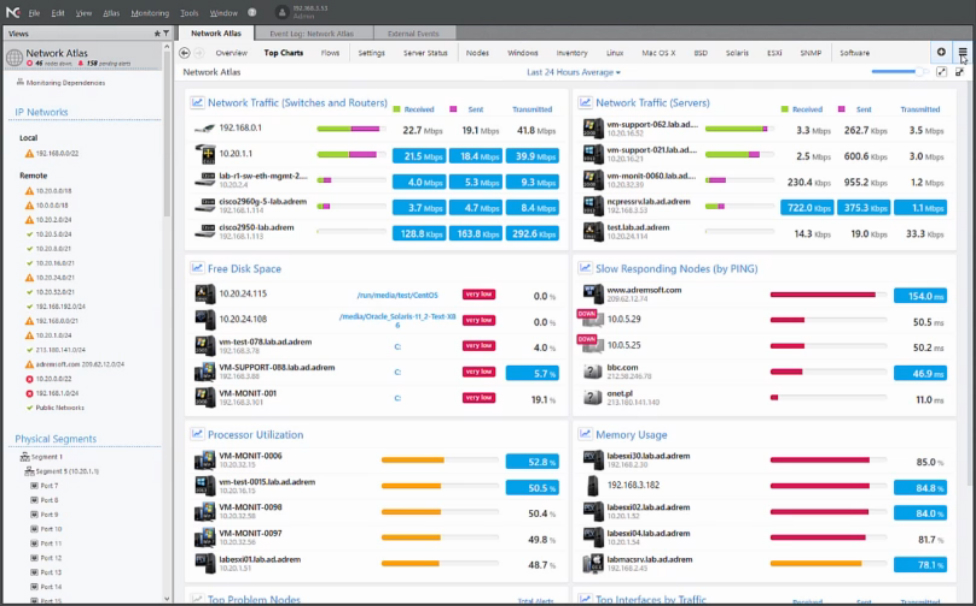Click the 192.168.0.0/22 local network entry
Screen dimensions: 976x606
click(x=57, y=153)
